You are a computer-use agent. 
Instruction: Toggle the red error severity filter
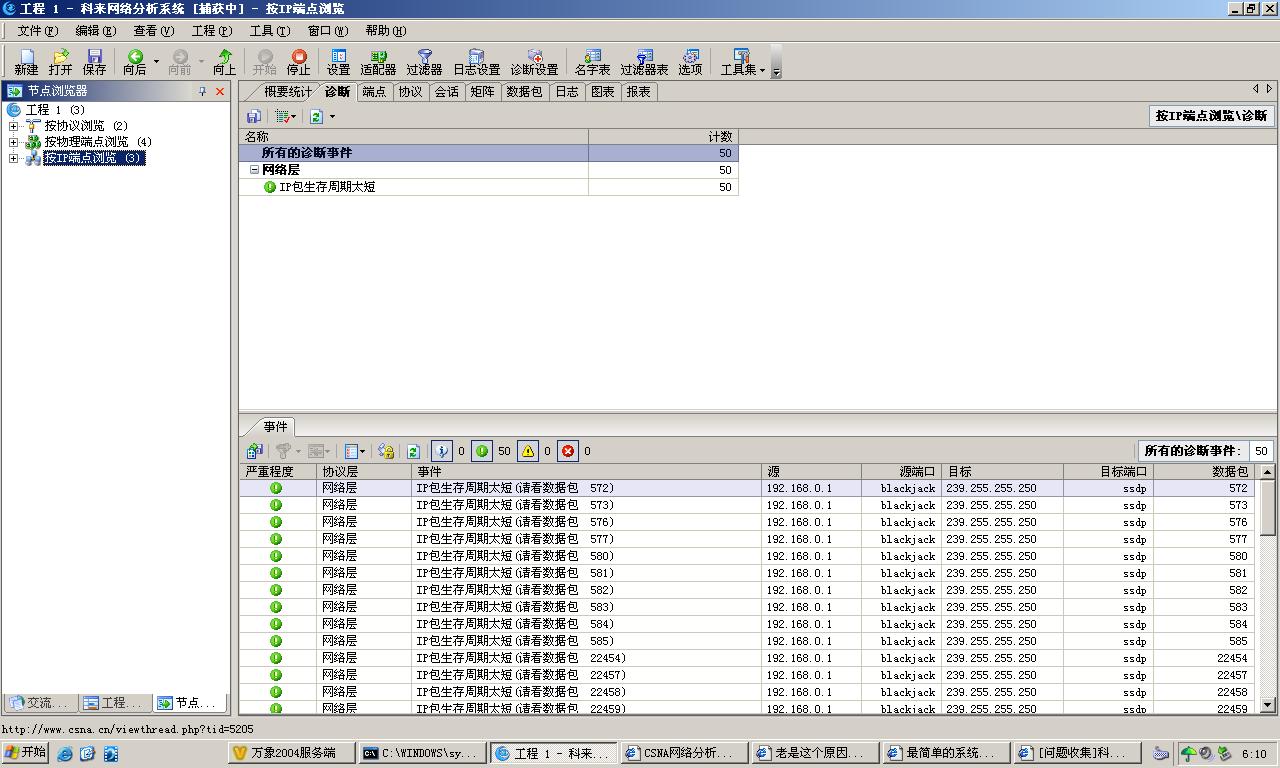[568, 451]
